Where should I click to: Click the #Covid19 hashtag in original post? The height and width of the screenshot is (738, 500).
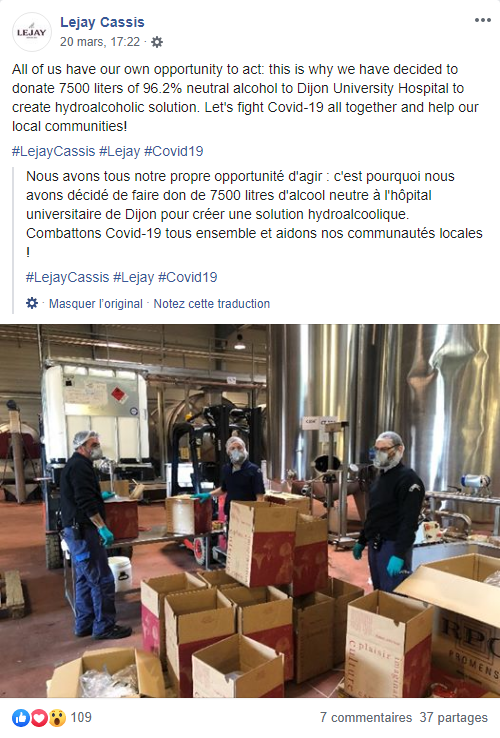[174, 151]
